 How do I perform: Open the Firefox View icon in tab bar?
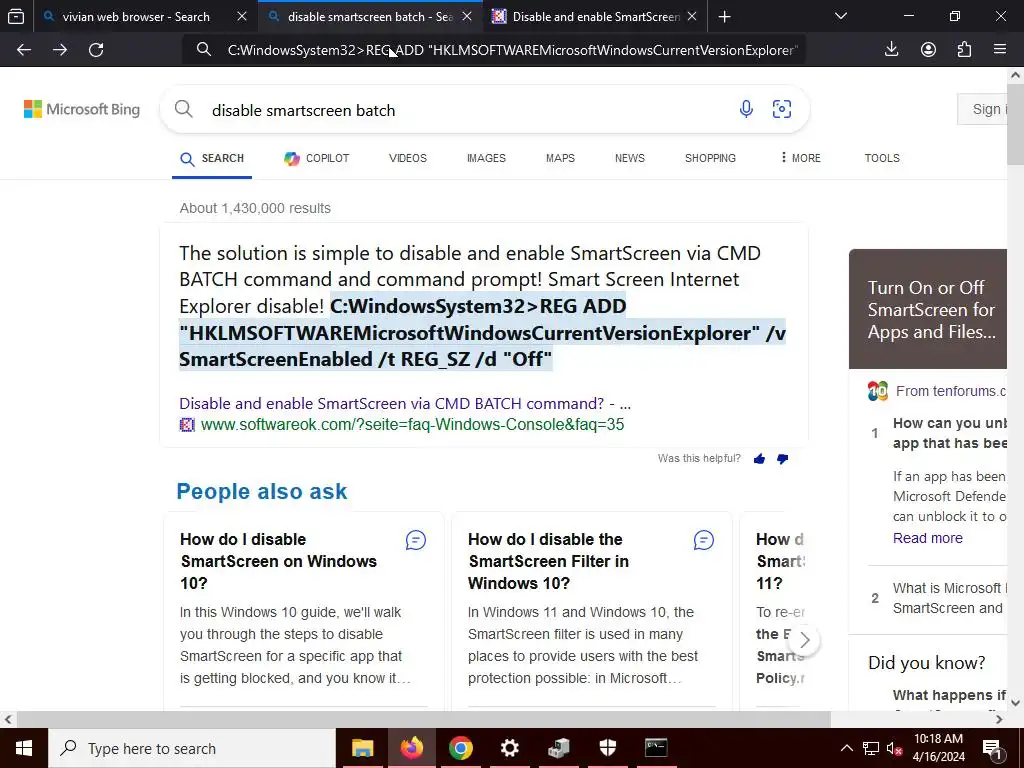point(16,16)
